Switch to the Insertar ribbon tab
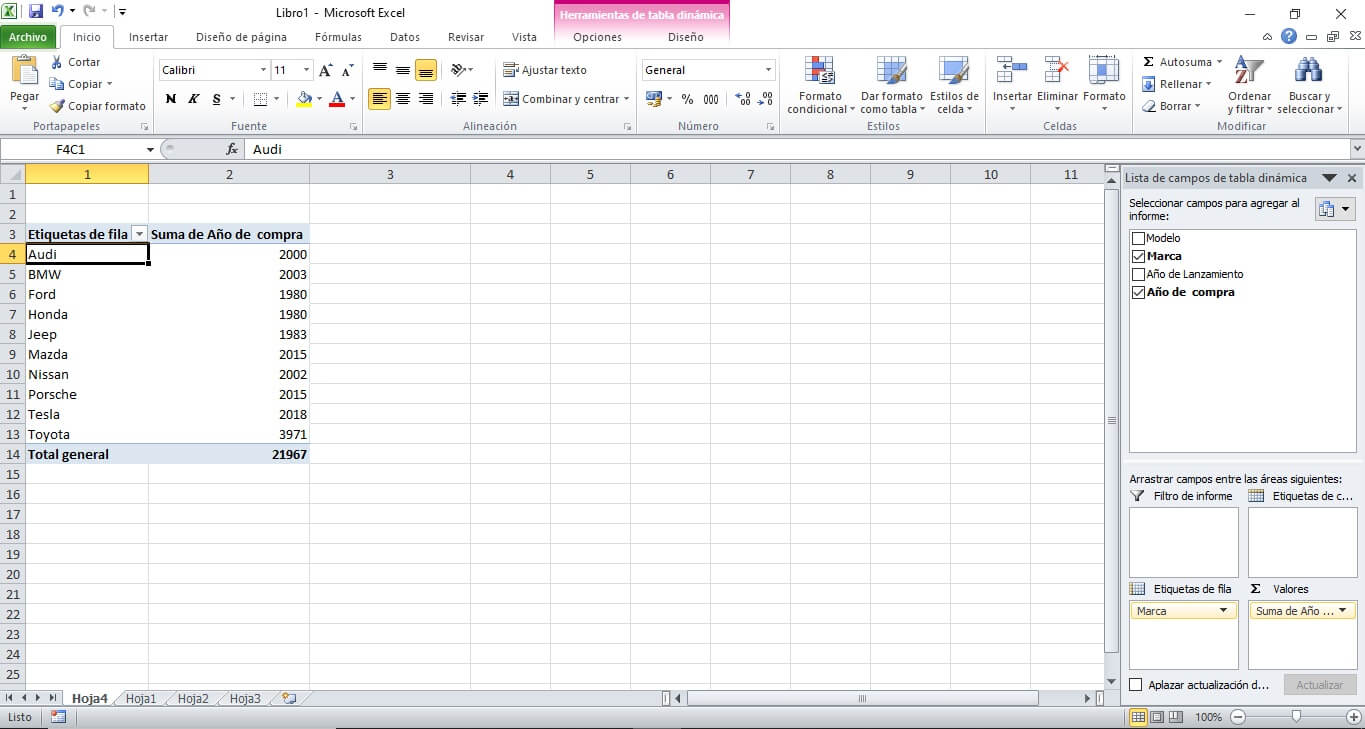The height and width of the screenshot is (729, 1365). tap(149, 37)
